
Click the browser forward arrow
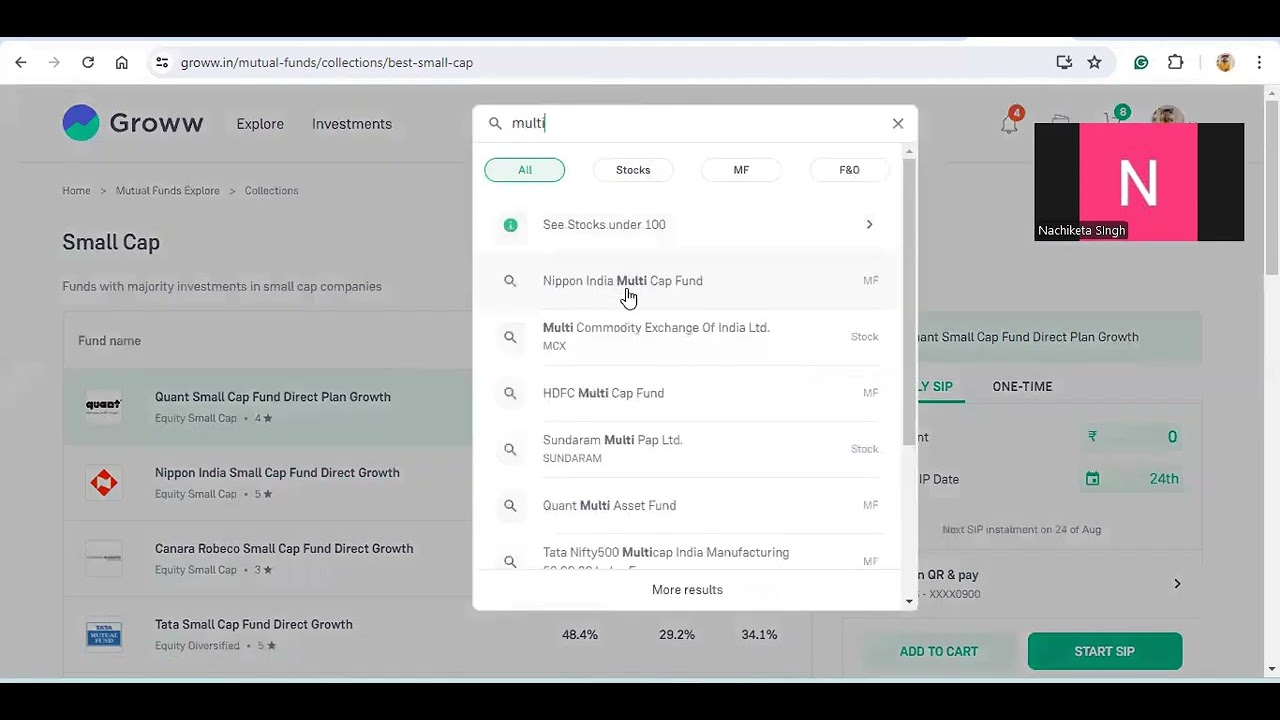coord(54,62)
